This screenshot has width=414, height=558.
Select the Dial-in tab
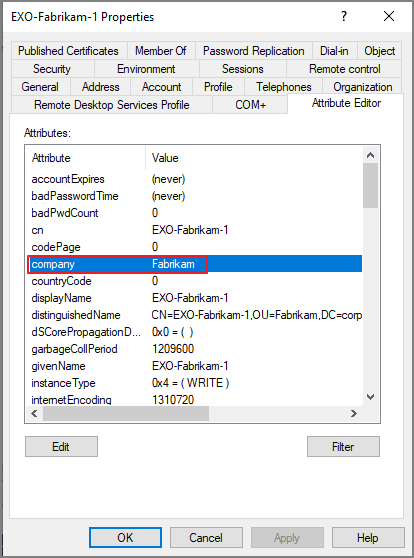coord(334,51)
